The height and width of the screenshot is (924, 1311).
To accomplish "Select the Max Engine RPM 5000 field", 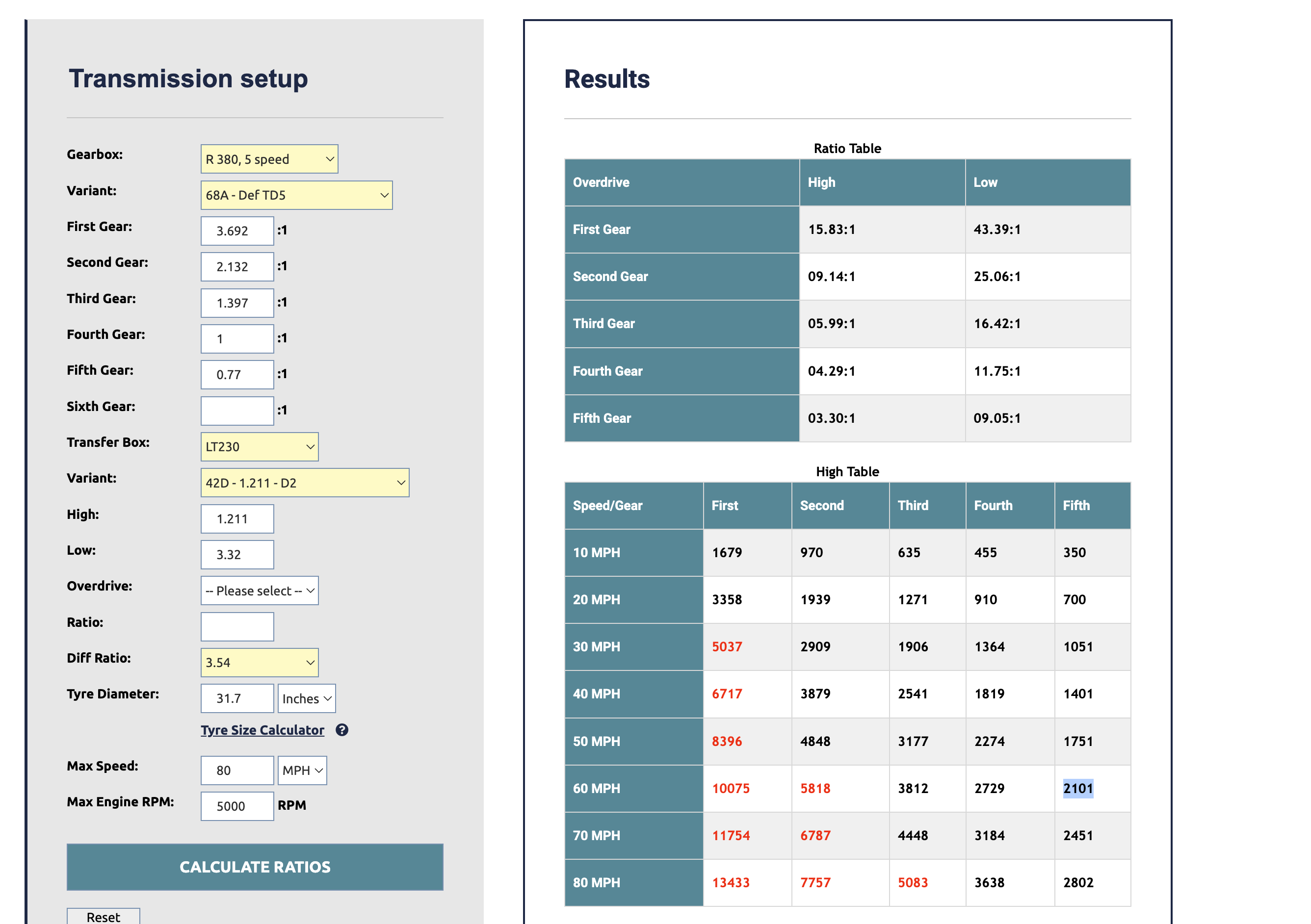I will [x=237, y=806].
